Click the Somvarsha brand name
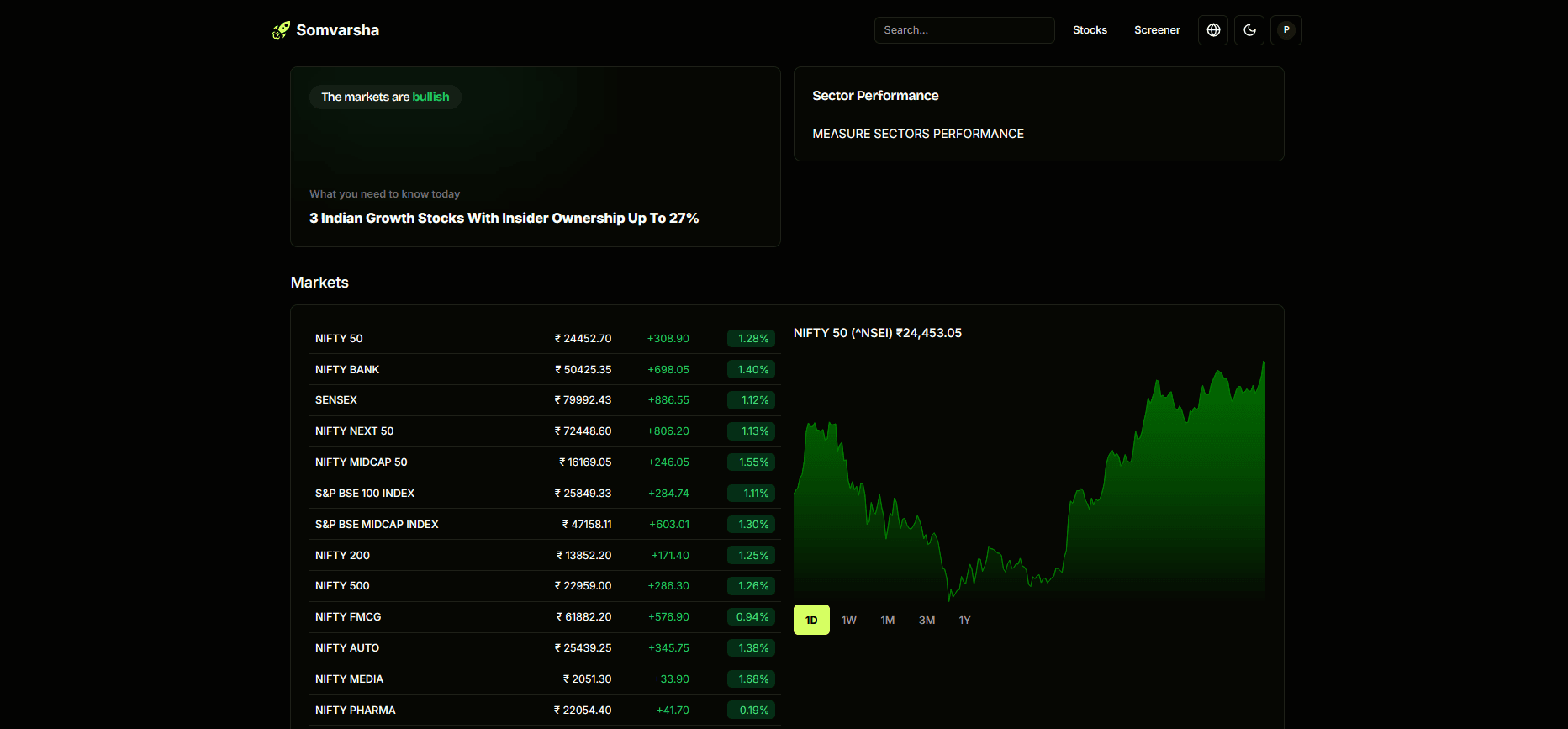1568x729 pixels. (337, 30)
